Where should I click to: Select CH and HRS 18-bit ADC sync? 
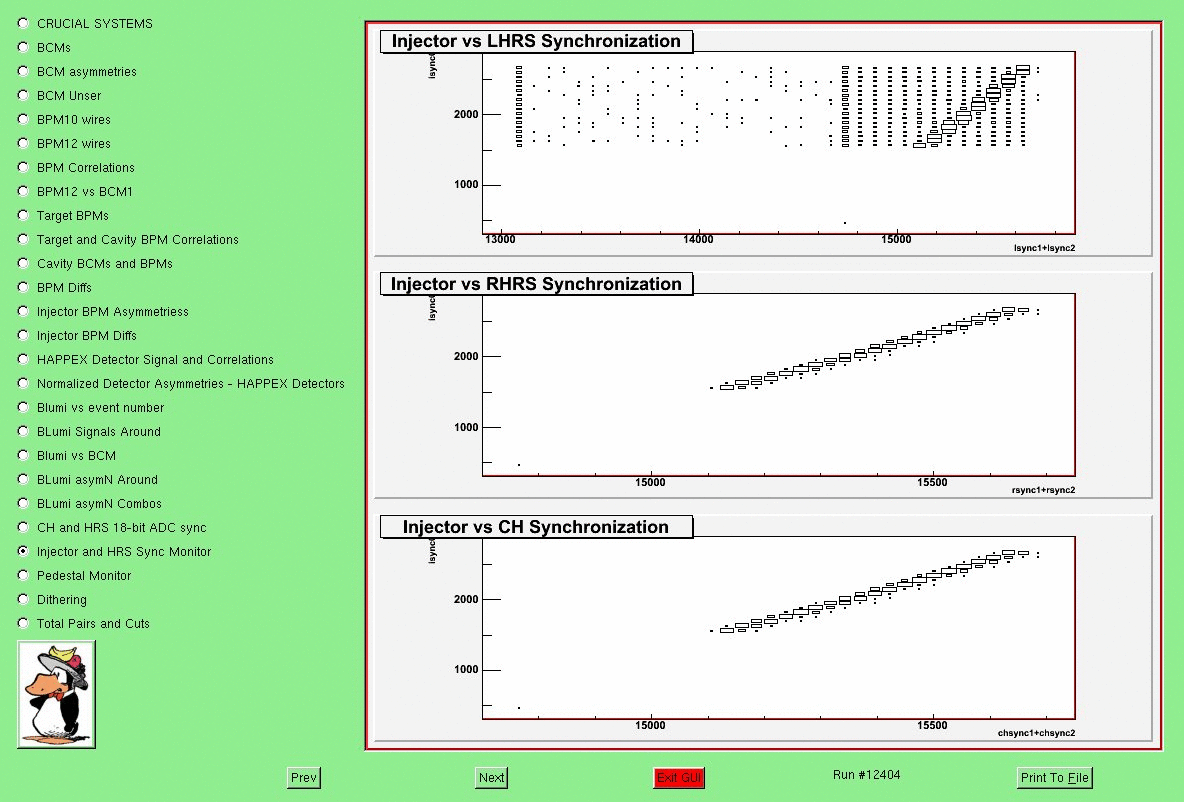(23, 527)
